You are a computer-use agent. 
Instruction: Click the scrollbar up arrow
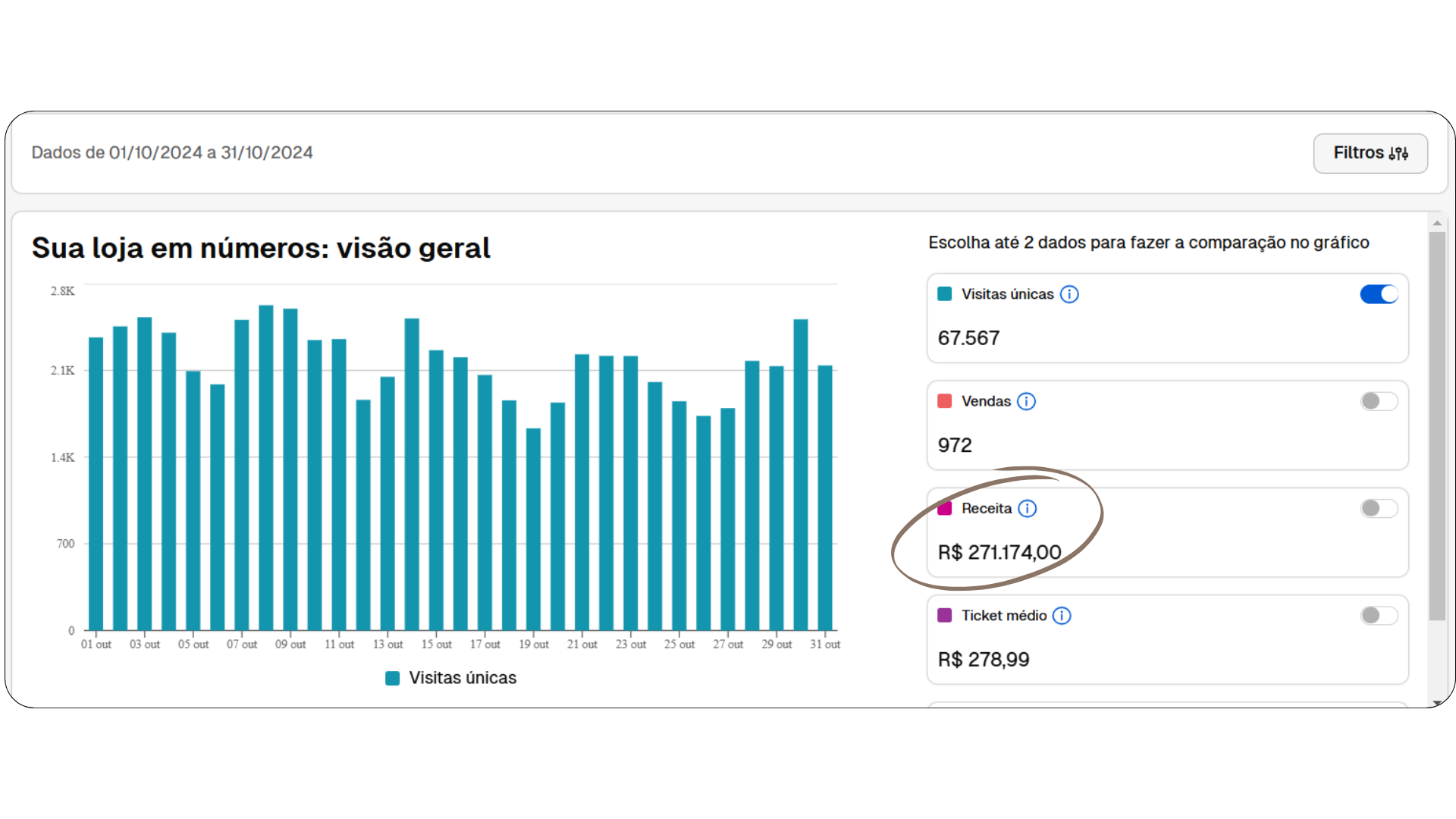tap(1437, 223)
